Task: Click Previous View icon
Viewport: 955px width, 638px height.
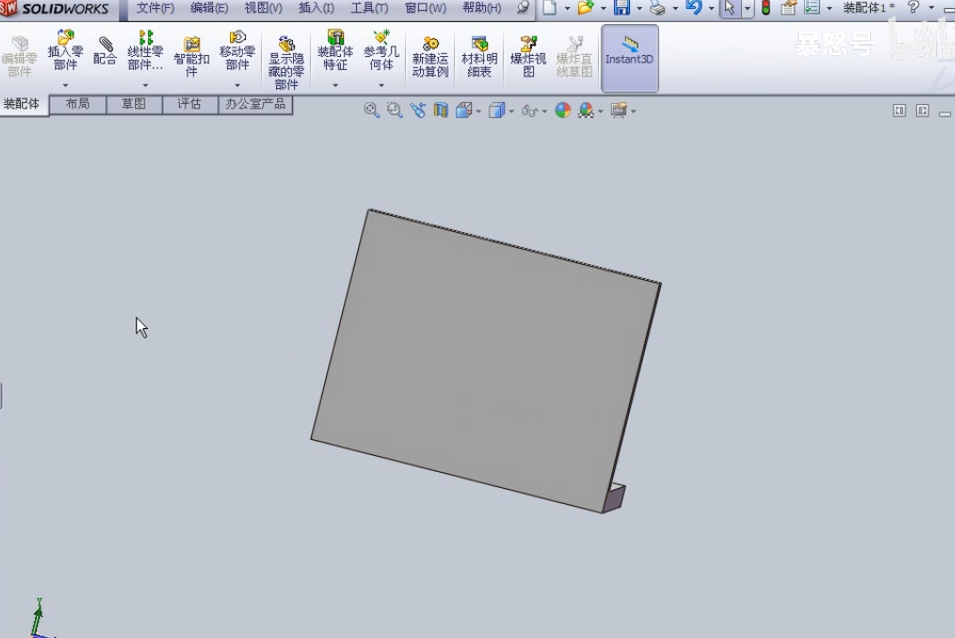Action: tap(418, 110)
